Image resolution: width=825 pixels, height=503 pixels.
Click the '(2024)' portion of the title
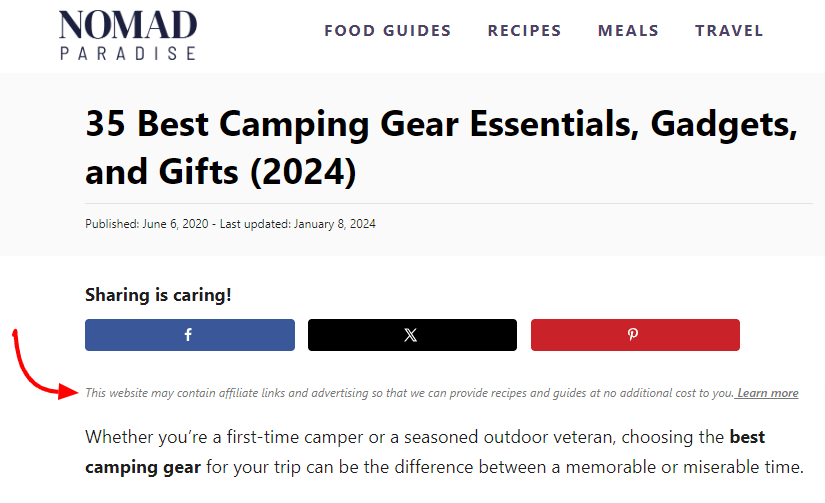tap(303, 172)
